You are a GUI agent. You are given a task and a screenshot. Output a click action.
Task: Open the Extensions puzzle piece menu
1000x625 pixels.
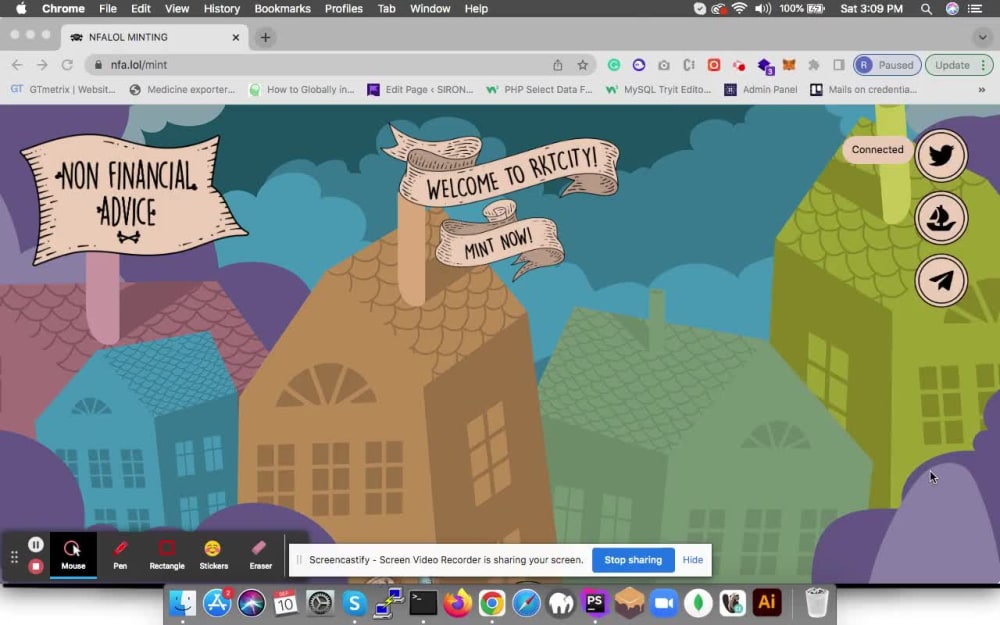(x=814, y=65)
